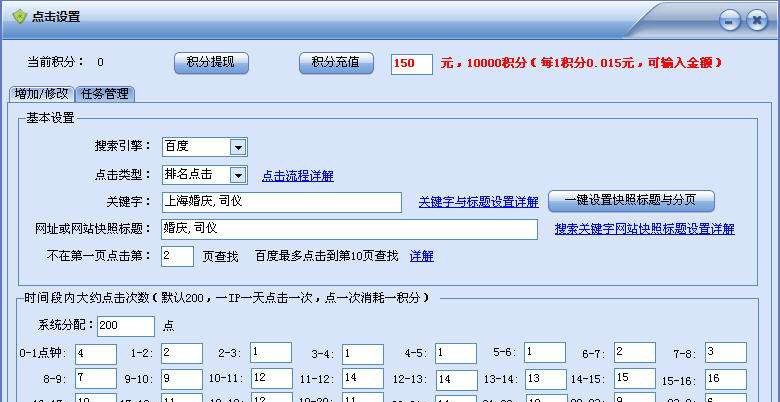
Task: Select the 1-2 hour click count field
Action: (182, 353)
